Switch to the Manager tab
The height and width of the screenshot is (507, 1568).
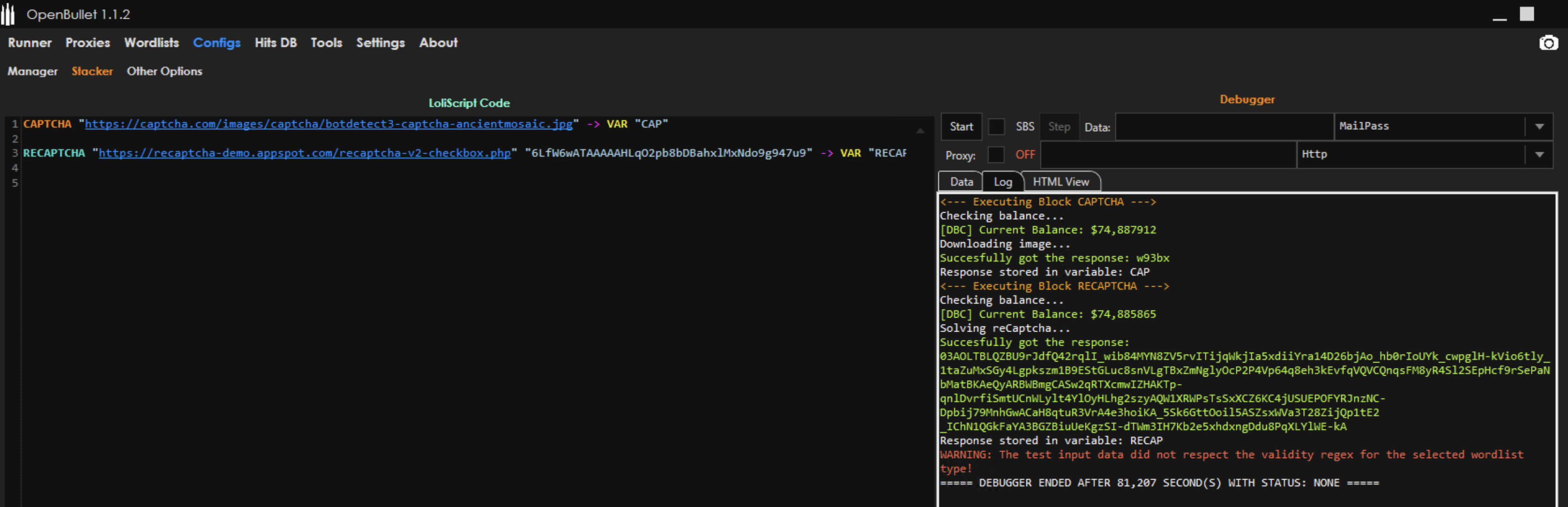pos(32,71)
